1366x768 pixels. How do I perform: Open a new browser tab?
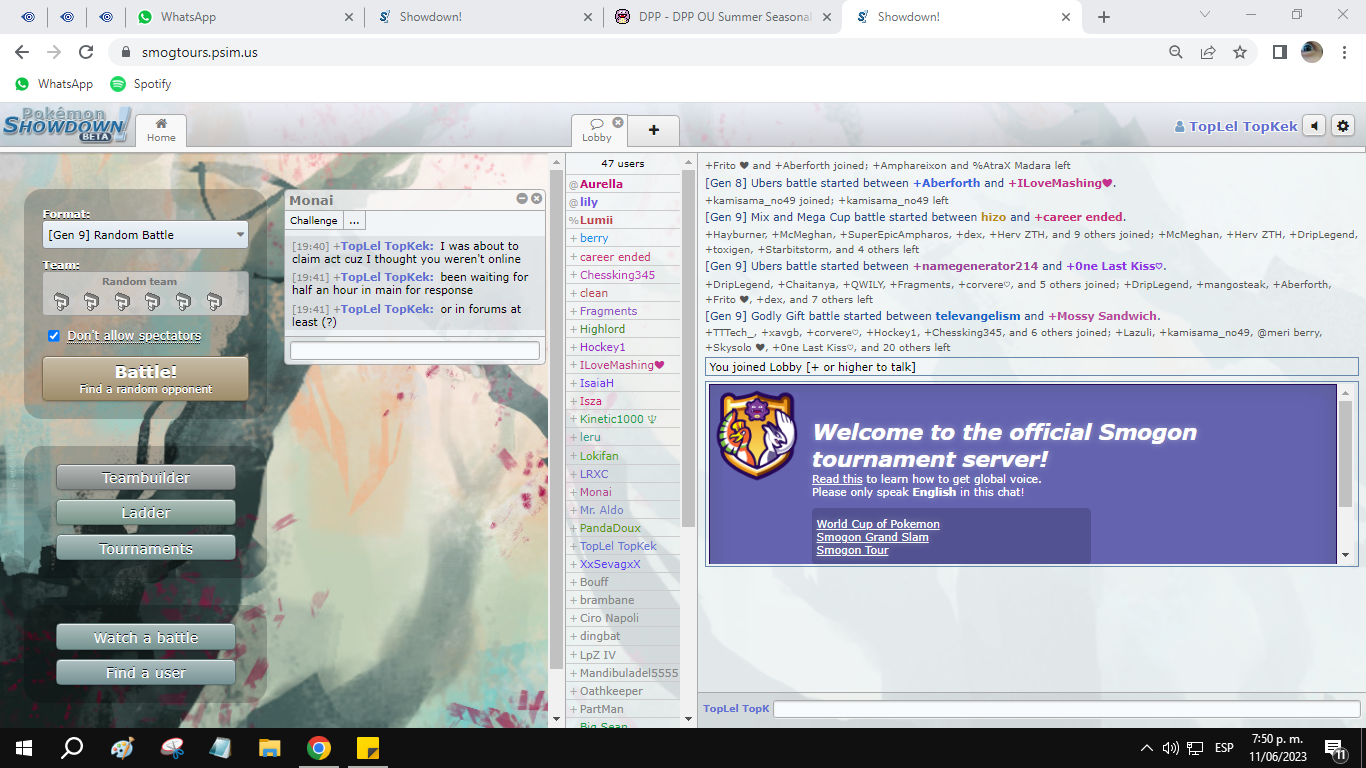click(x=1104, y=17)
